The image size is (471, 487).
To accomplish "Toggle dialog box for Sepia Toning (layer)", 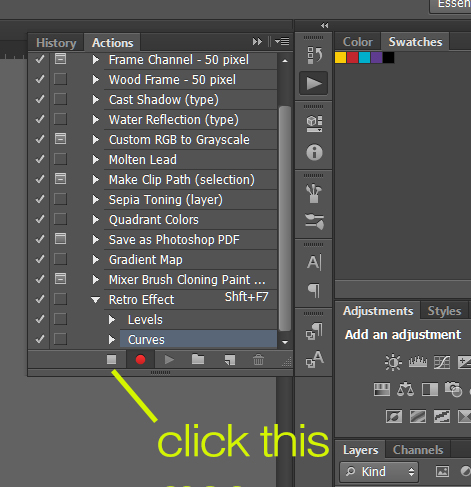I will pyautogui.click(x=60, y=199).
